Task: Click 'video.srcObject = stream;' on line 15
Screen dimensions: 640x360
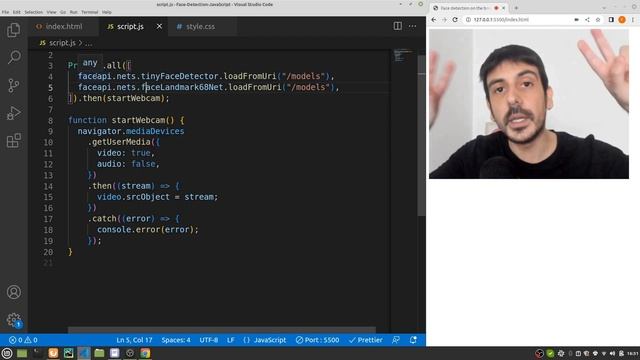Action: coord(158,197)
